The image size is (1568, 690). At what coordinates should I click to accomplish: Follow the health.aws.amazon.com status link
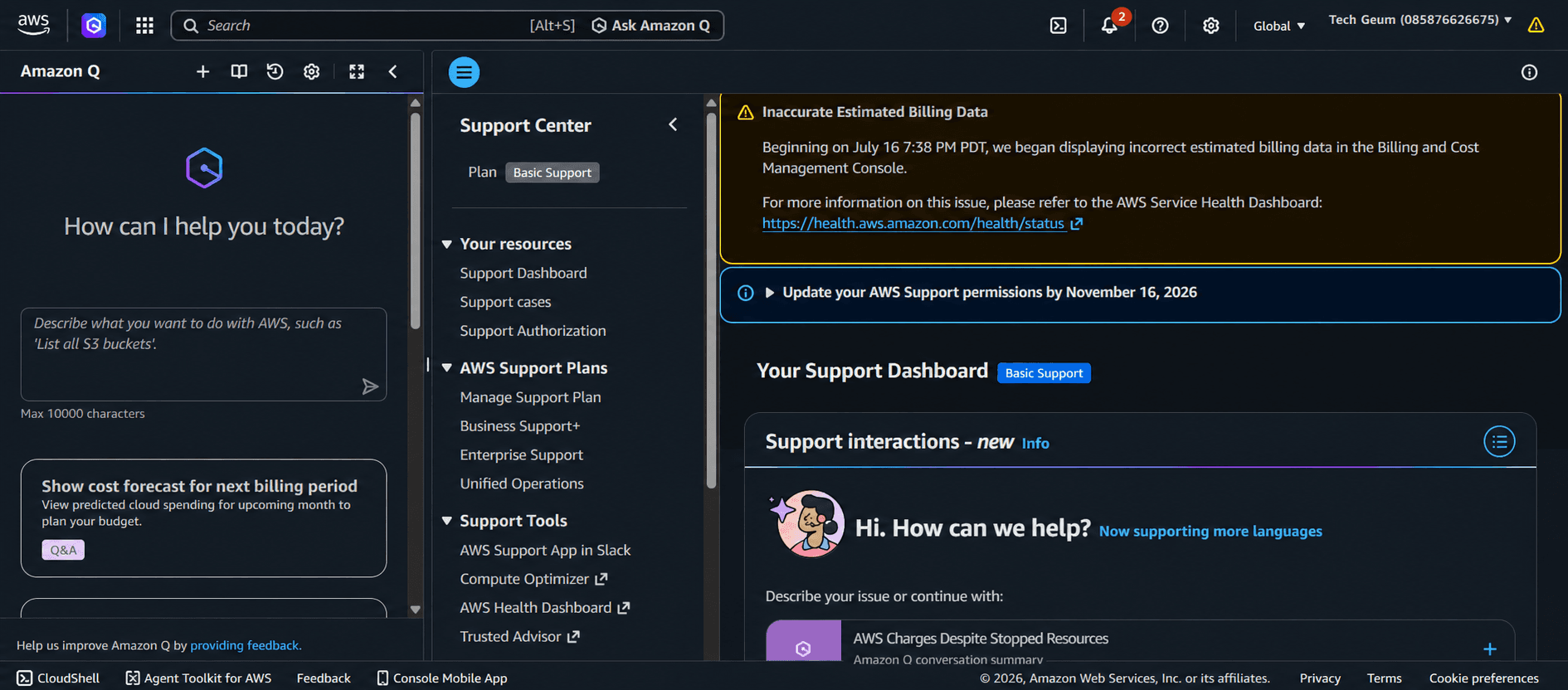[913, 224]
